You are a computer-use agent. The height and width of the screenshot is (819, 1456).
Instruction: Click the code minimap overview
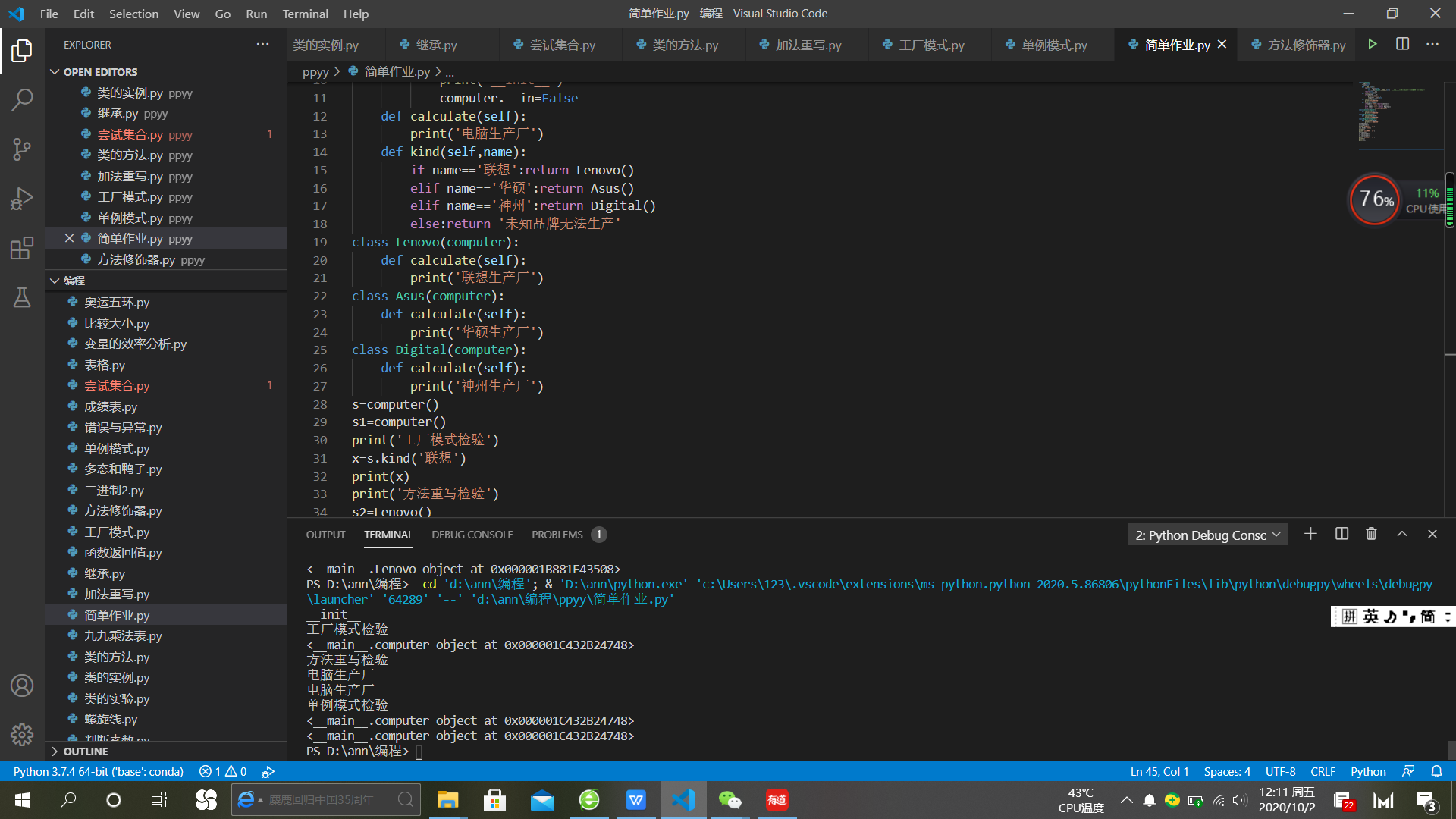click(x=1399, y=114)
